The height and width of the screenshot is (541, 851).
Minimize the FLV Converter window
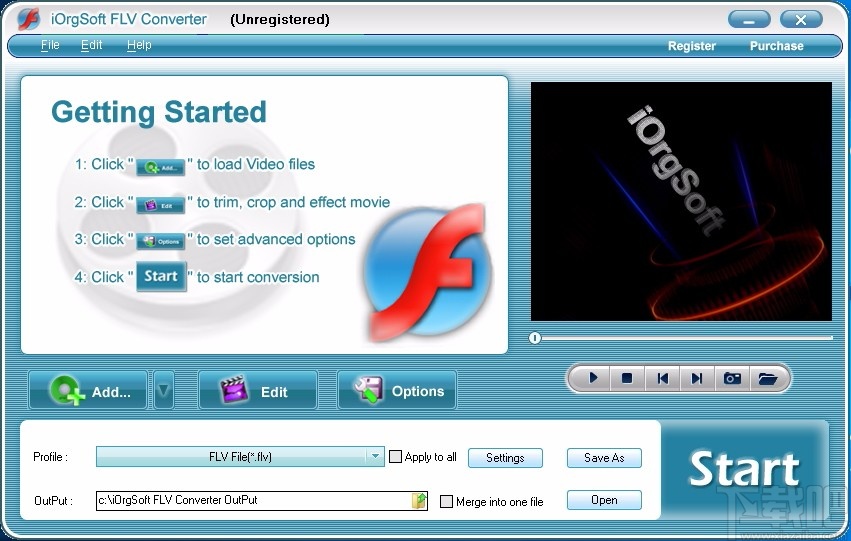(x=749, y=20)
